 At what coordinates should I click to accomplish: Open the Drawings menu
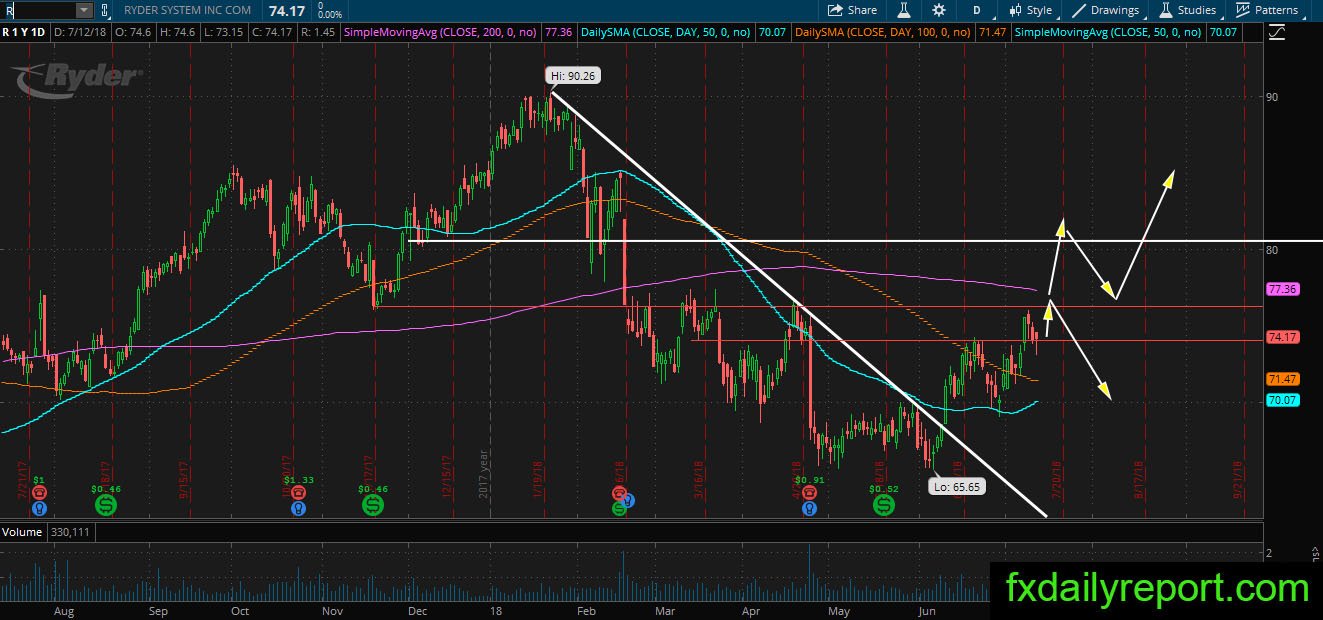1106,10
